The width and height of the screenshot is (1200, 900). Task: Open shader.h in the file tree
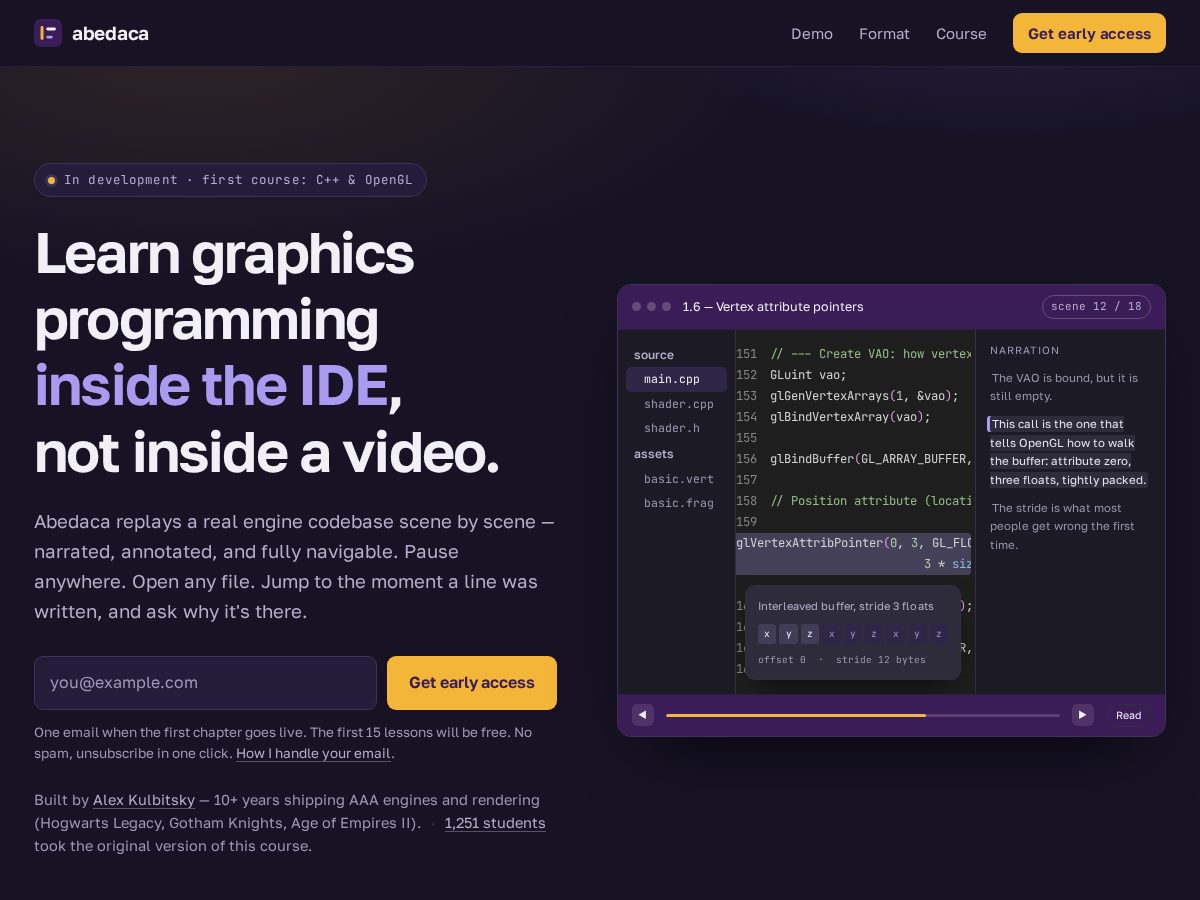click(676, 428)
